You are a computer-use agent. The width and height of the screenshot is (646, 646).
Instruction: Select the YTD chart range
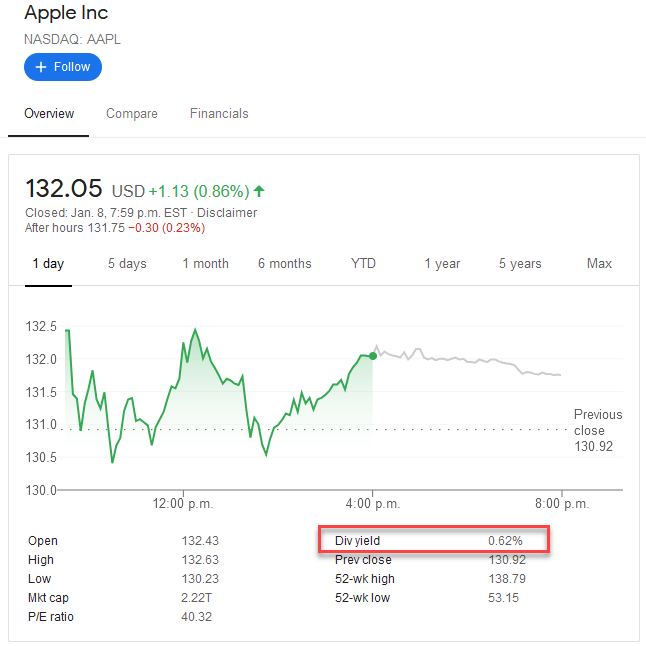click(x=363, y=264)
